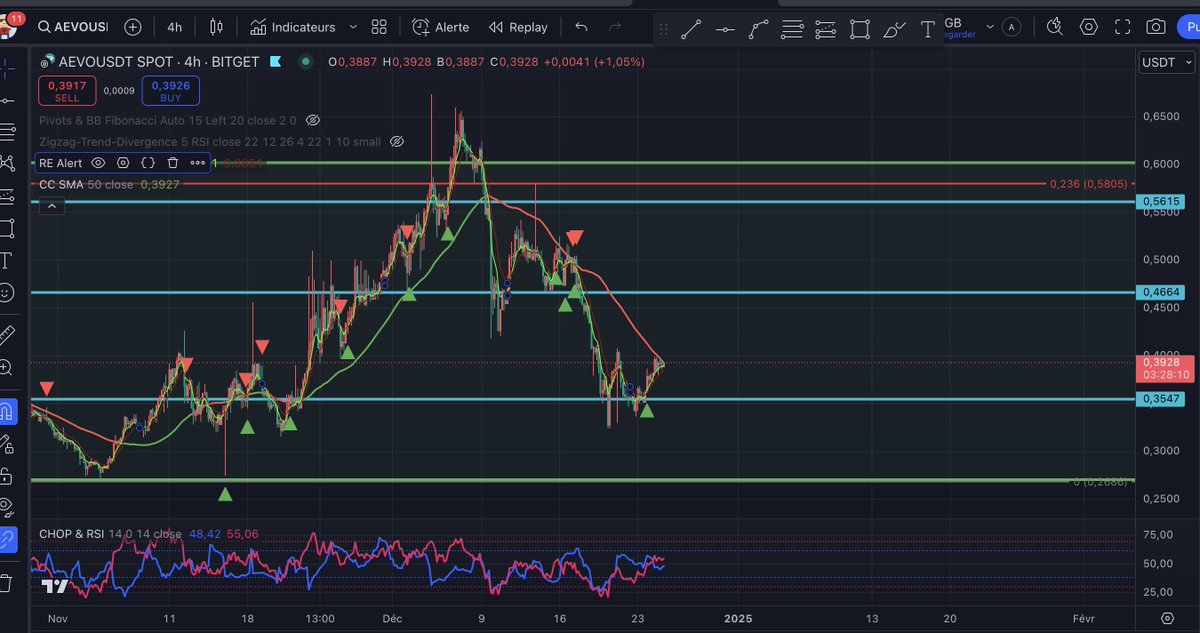Show the Pivots & BB Fibonacci indicator
Image resolution: width=1200 pixels, height=633 pixels.
[x=312, y=120]
